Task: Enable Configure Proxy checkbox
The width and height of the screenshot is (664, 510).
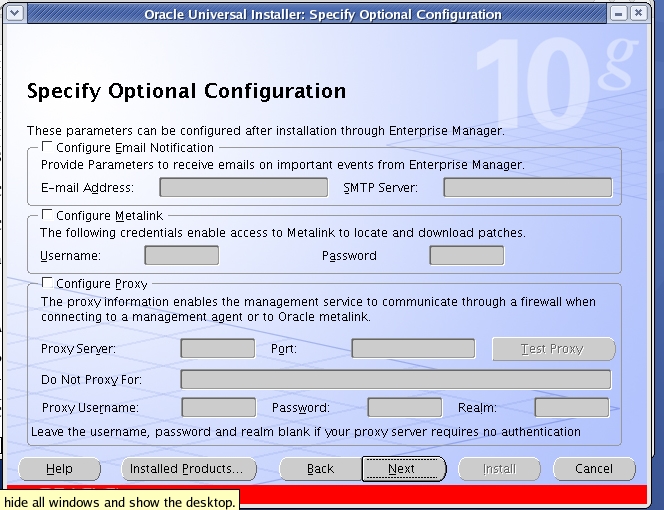Action: (x=47, y=283)
